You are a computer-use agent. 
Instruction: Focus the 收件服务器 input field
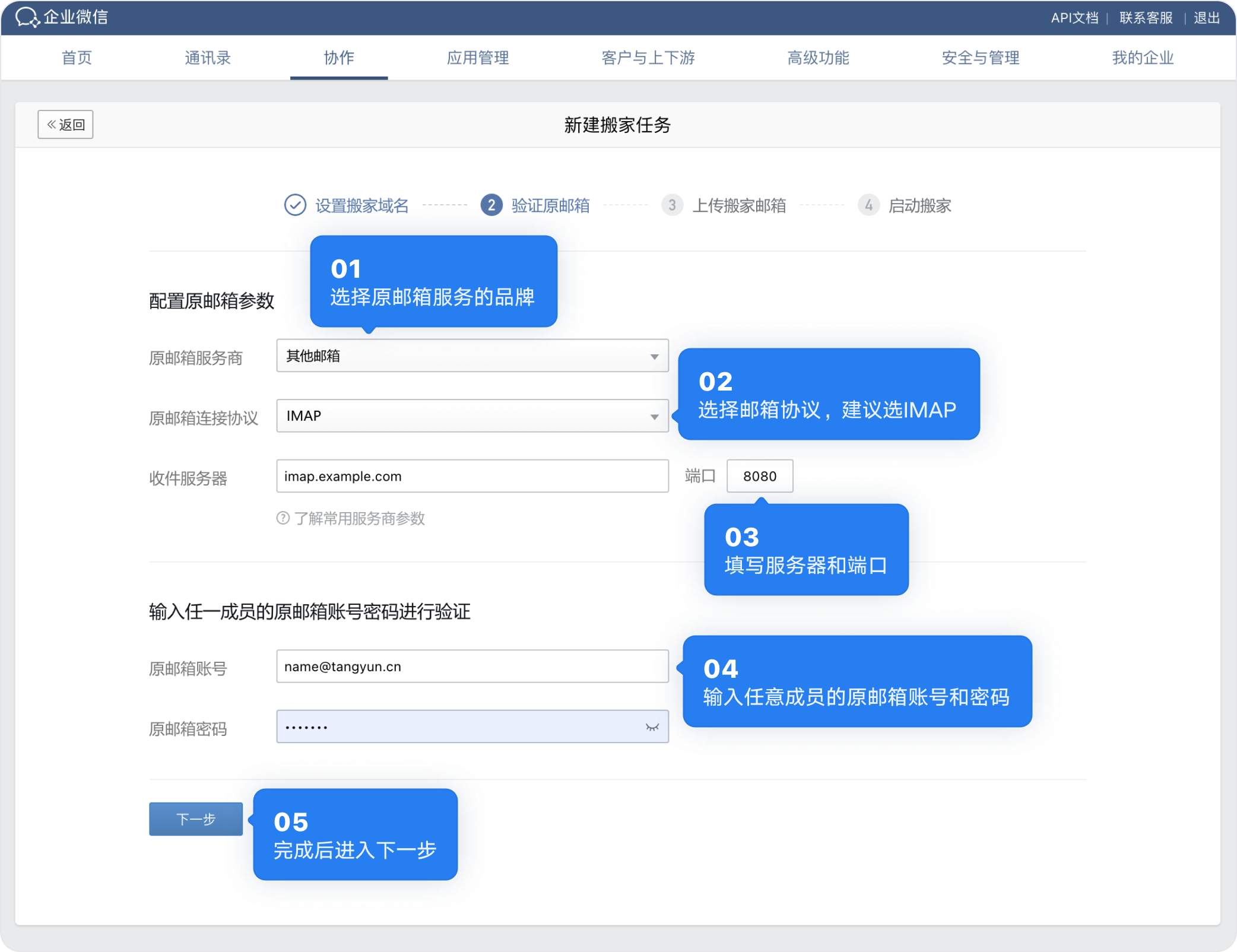[x=472, y=476]
